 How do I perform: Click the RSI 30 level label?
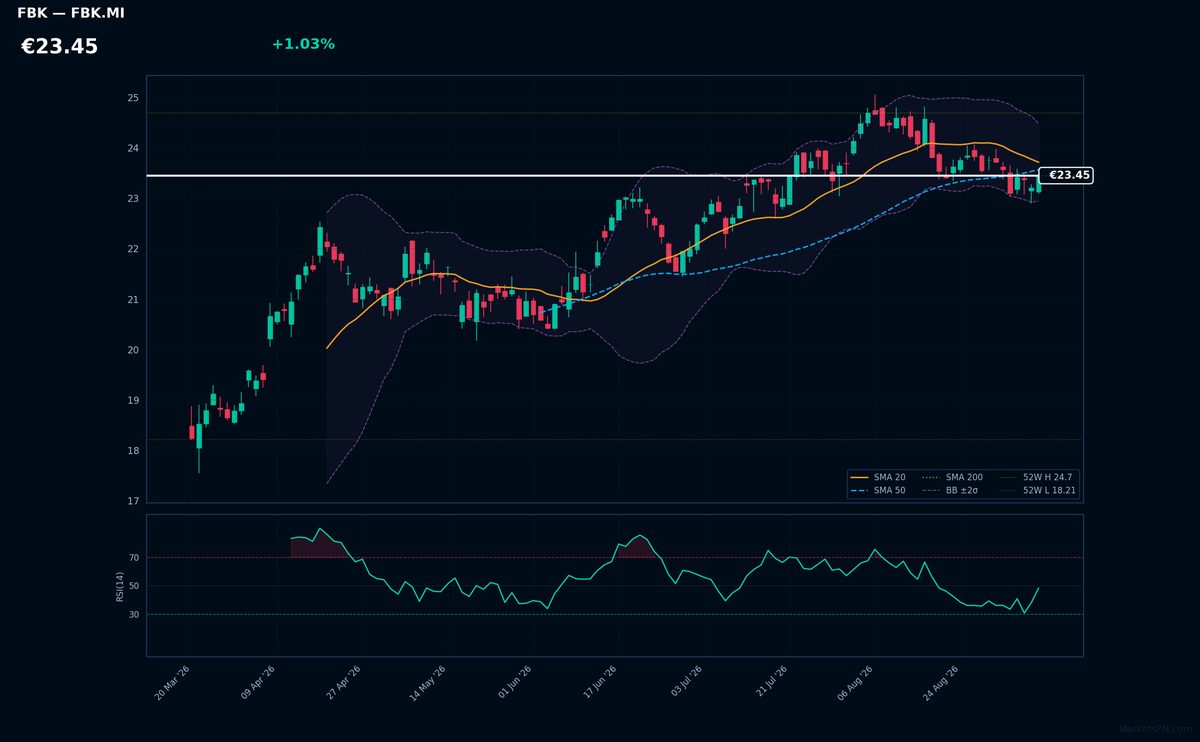(134, 614)
